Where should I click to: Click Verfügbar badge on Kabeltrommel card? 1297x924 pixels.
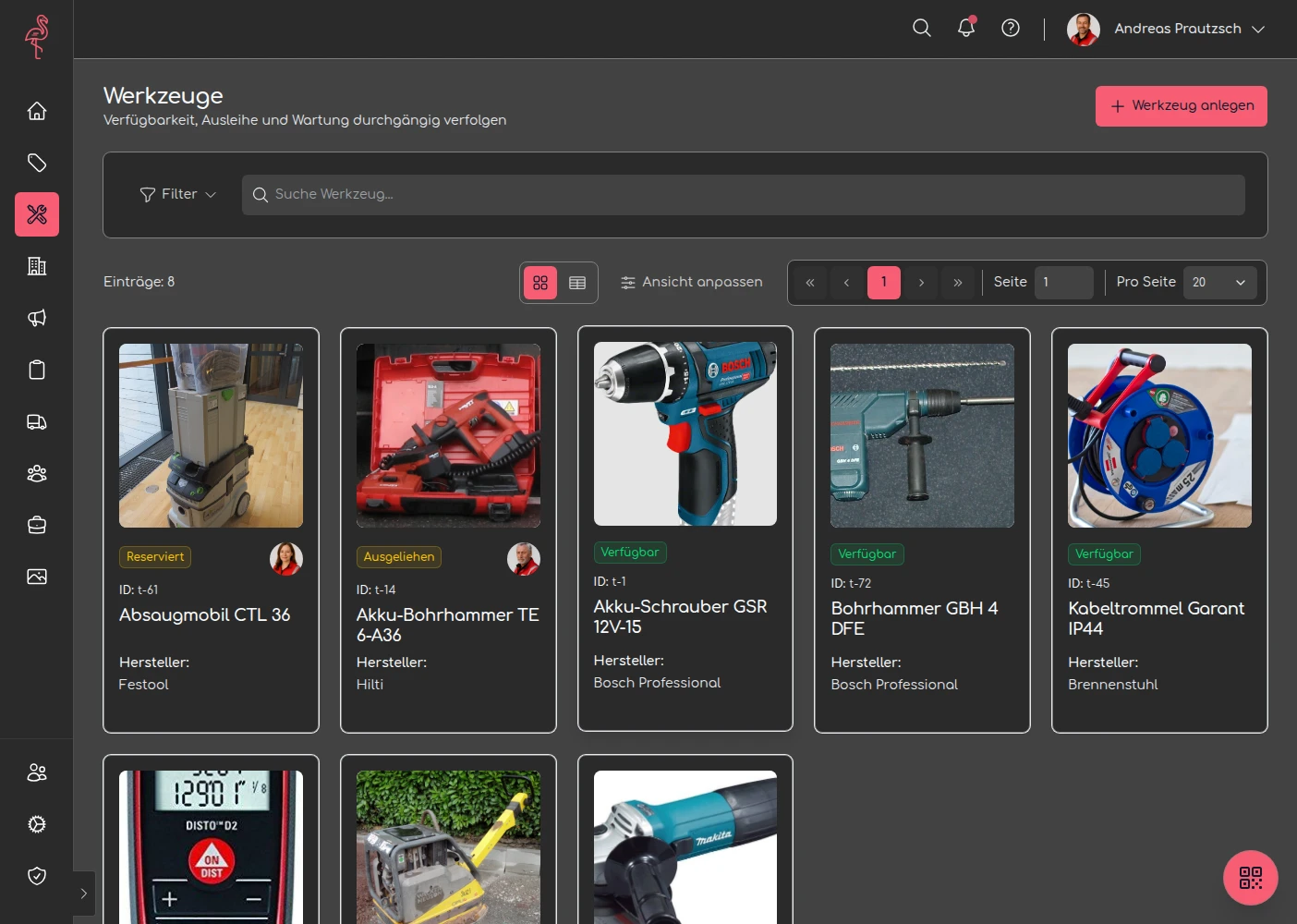(x=1105, y=554)
